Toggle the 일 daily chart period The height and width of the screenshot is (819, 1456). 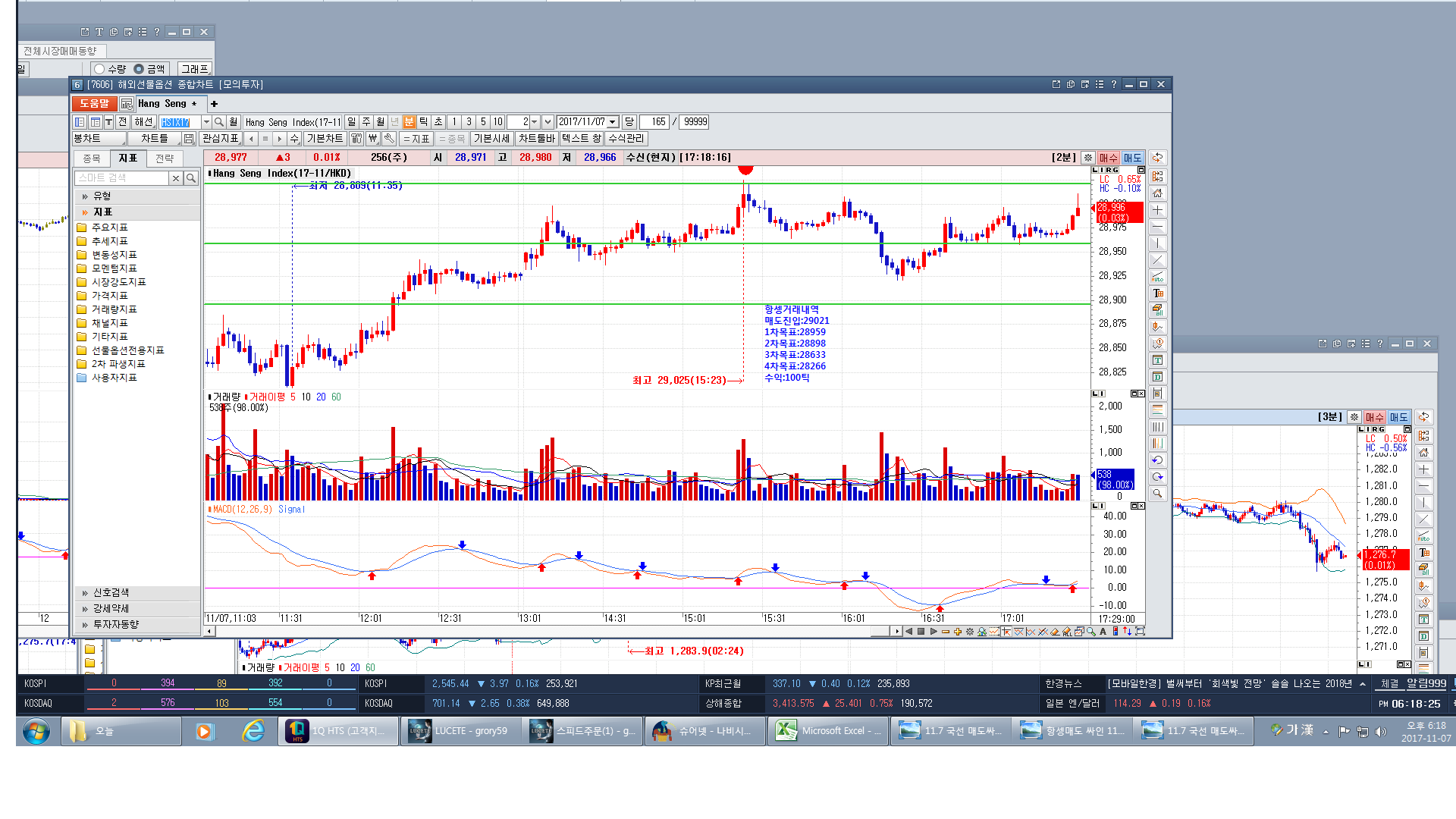click(x=351, y=122)
